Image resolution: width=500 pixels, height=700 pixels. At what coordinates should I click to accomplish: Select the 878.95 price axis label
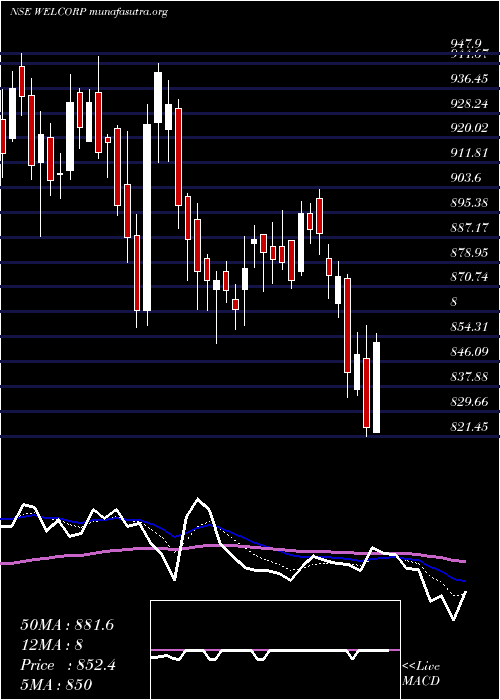469,253
